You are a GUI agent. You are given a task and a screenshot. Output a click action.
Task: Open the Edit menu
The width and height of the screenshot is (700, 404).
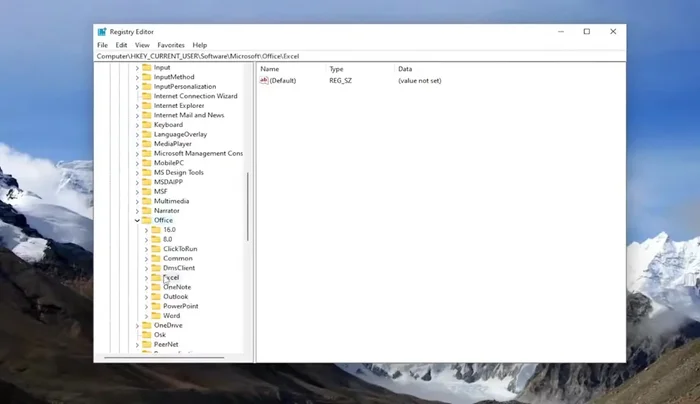click(121, 45)
